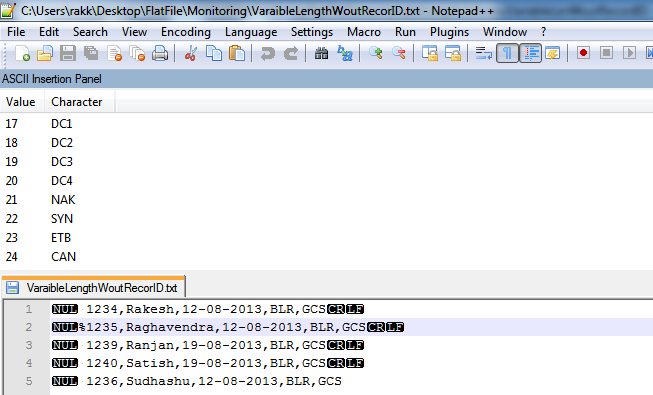Click the Synchronize Horizontal Scrolling icon
This screenshot has height=395, width=653.
coord(453,53)
